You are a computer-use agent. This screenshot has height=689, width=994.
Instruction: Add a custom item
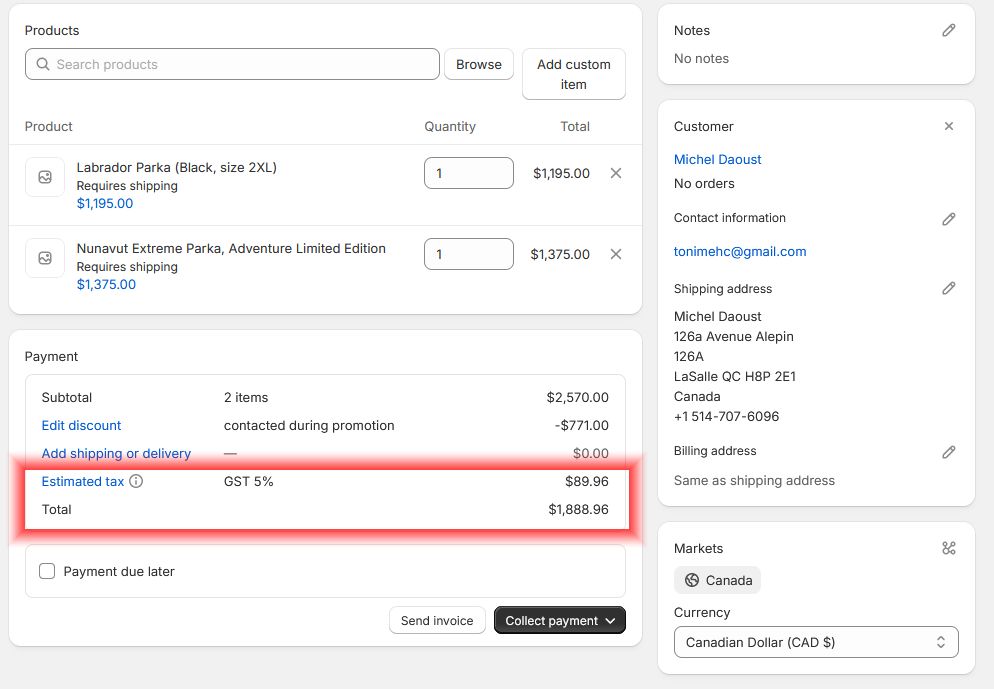point(574,74)
